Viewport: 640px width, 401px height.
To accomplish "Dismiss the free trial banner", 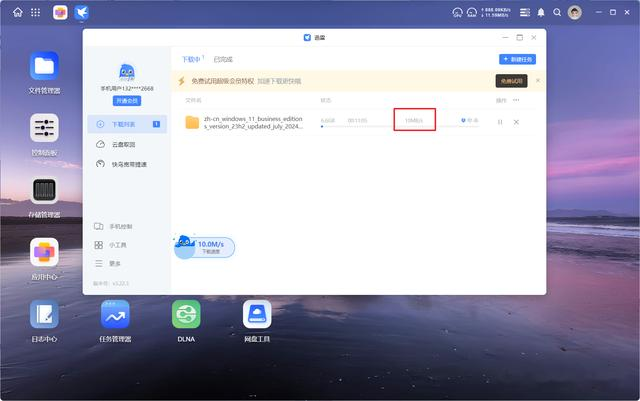I will pos(538,80).
